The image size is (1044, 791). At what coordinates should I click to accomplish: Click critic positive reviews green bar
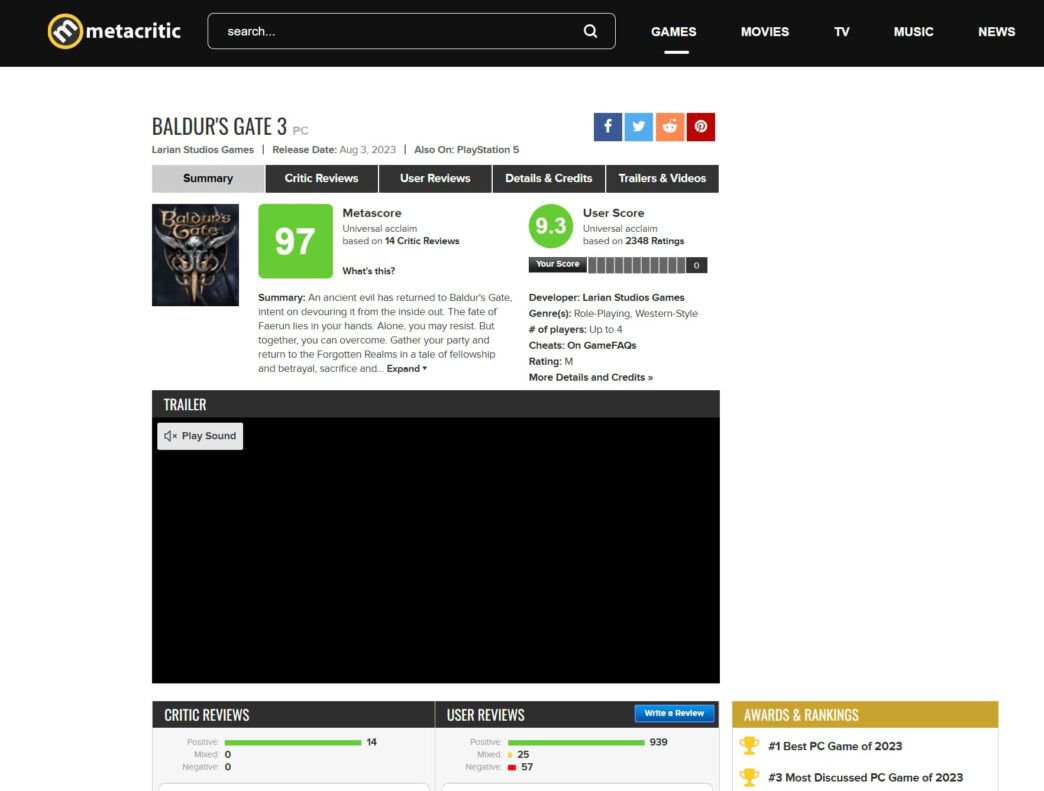tap(293, 742)
